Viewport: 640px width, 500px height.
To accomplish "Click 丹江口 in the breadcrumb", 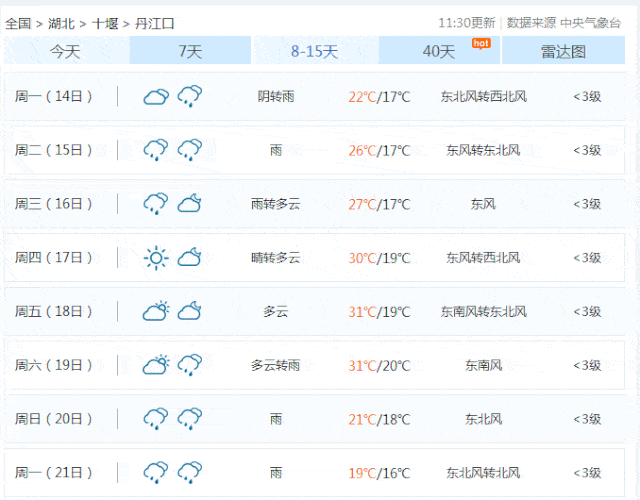I will tap(153, 23).
